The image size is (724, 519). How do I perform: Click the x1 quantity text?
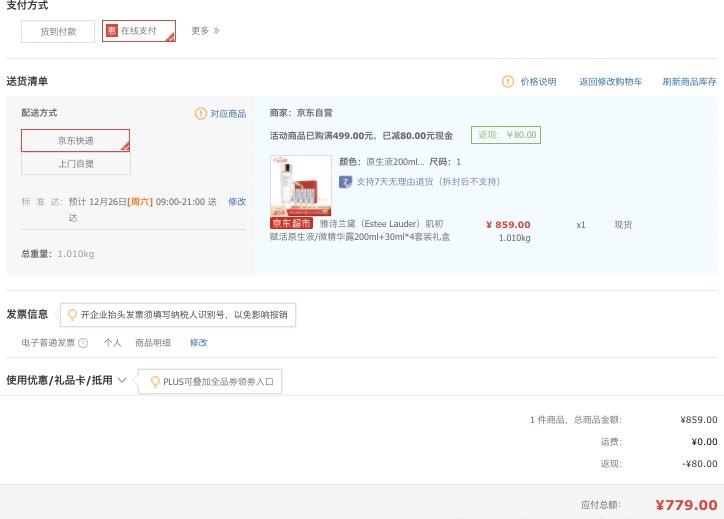(581, 225)
